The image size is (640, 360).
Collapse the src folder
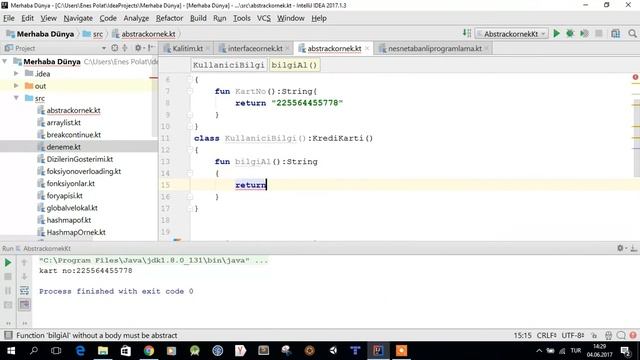(16, 98)
